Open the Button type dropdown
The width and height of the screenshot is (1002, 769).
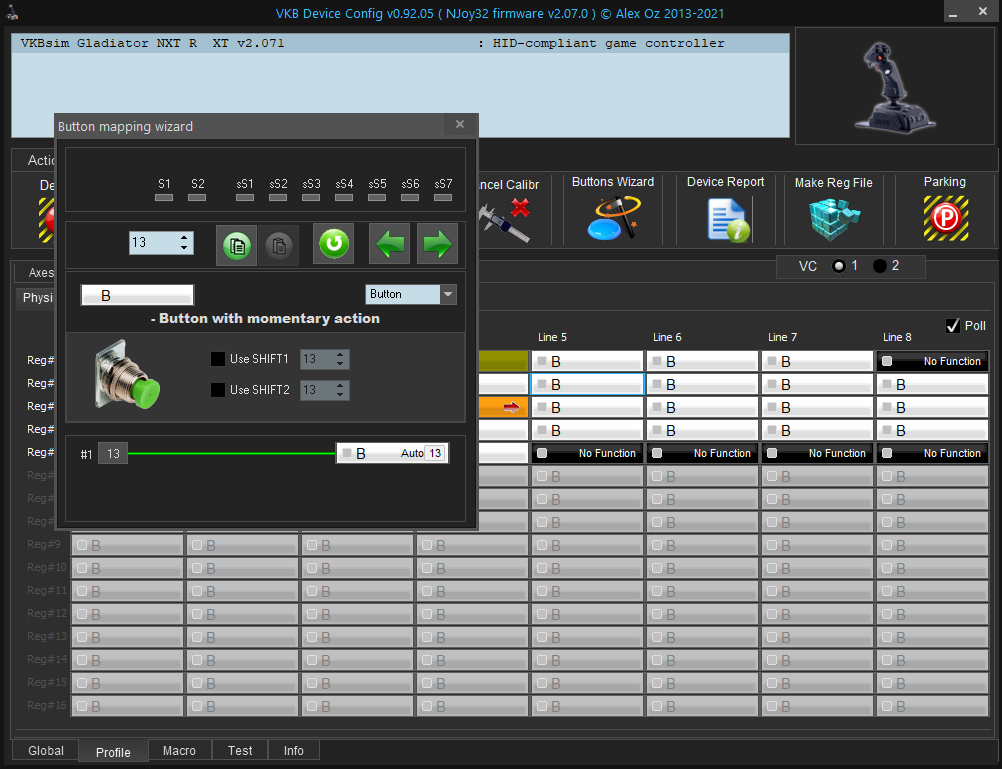click(x=448, y=294)
